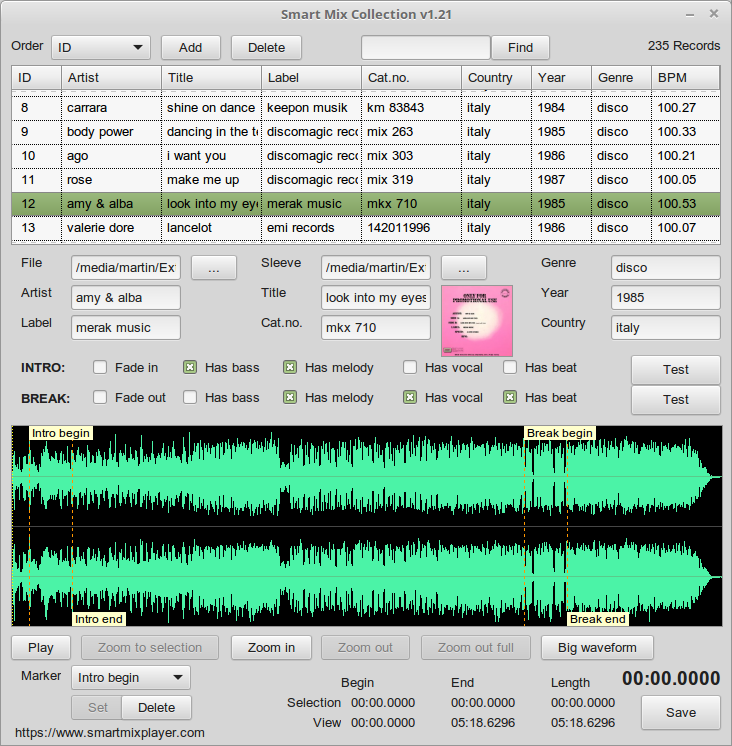
Task: Toggle Has vocal in the BREAK row
Action: [x=410, y=398]
